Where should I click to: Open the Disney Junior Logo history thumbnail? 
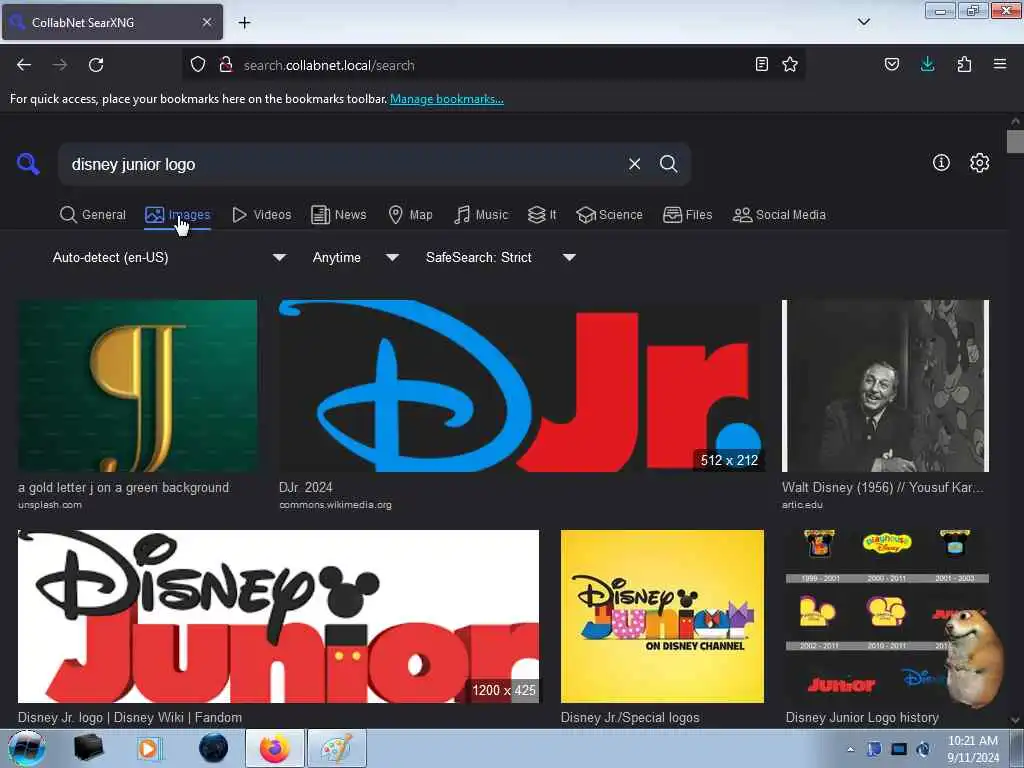point(887,616)
